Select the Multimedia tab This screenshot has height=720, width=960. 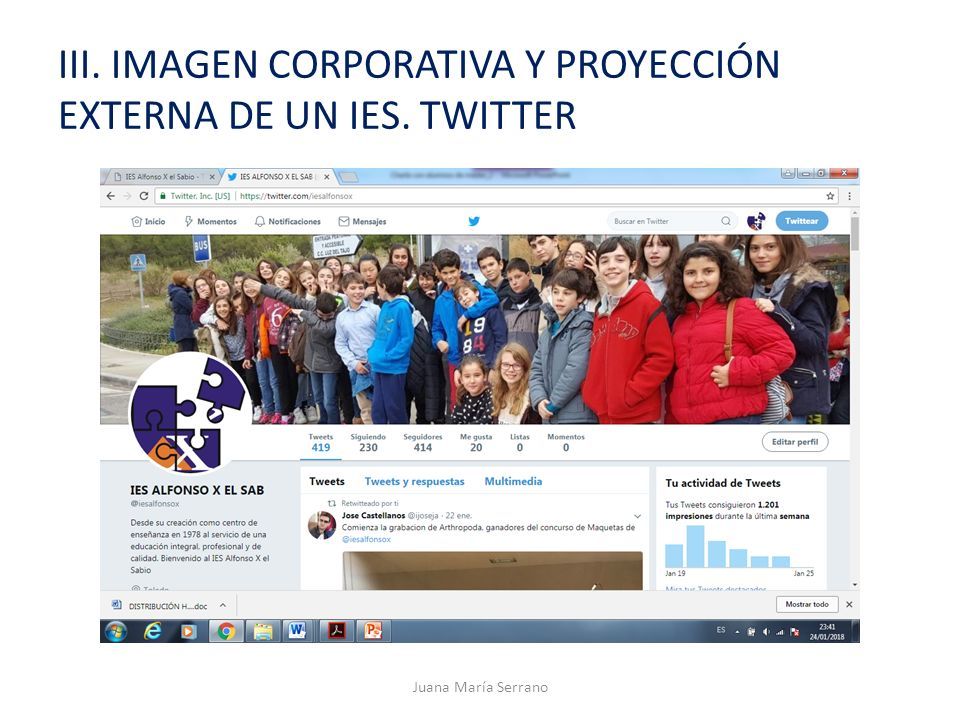(x=513, y=482)
